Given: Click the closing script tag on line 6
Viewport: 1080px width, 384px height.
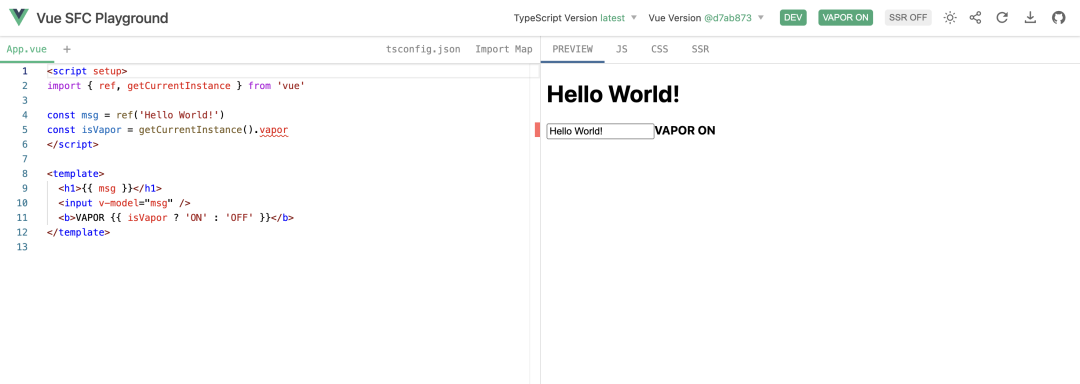Looking at the screenshot, I should [73, 145].
